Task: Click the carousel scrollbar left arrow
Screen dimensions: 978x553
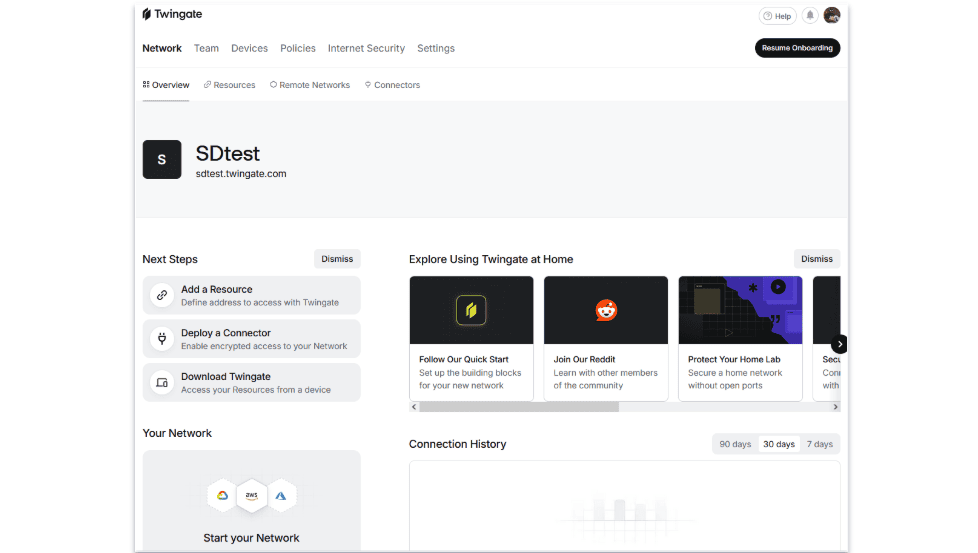Action: (414, 407)
